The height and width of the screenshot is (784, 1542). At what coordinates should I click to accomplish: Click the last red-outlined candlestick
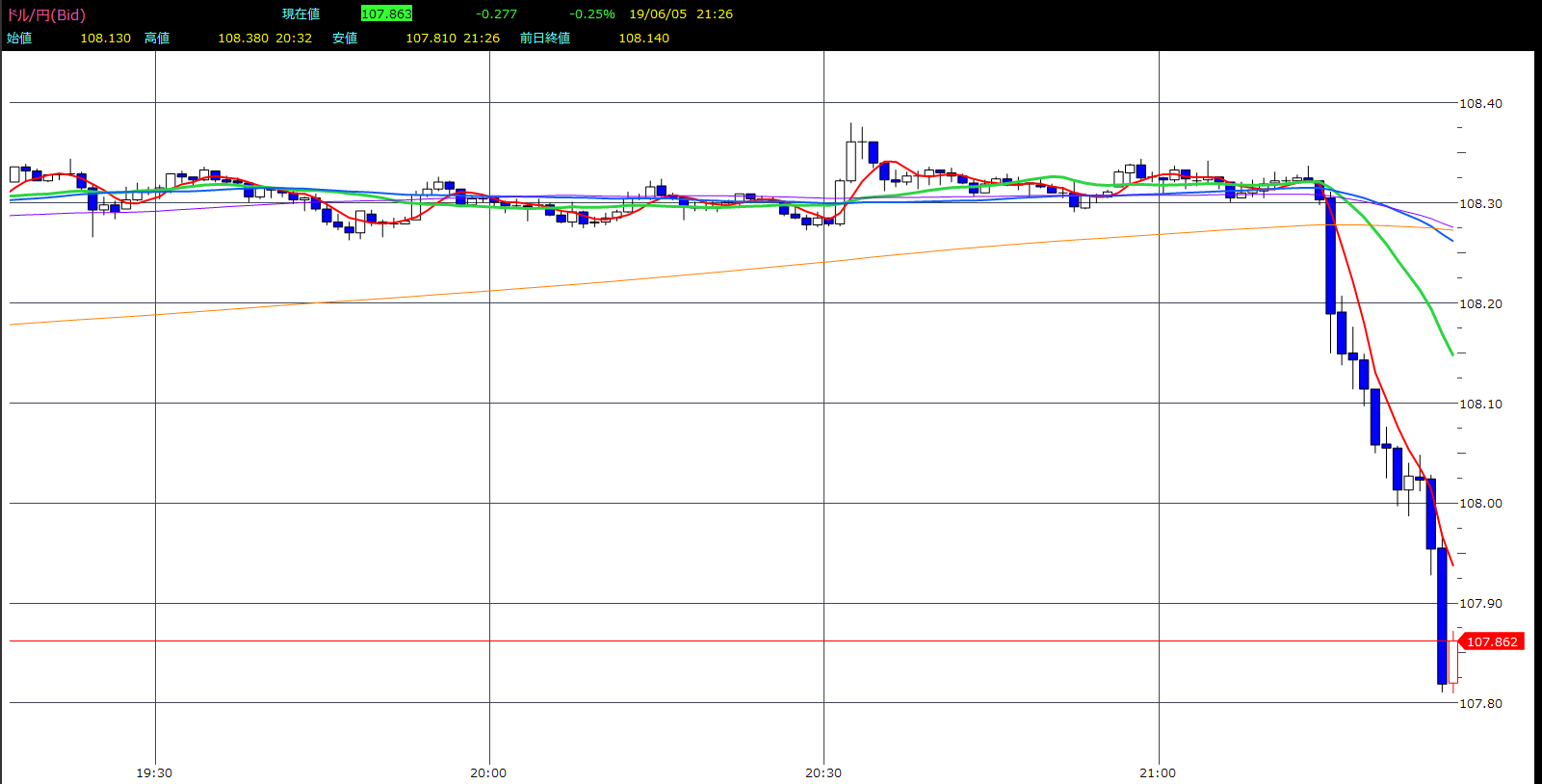[x=1453, y=662]
